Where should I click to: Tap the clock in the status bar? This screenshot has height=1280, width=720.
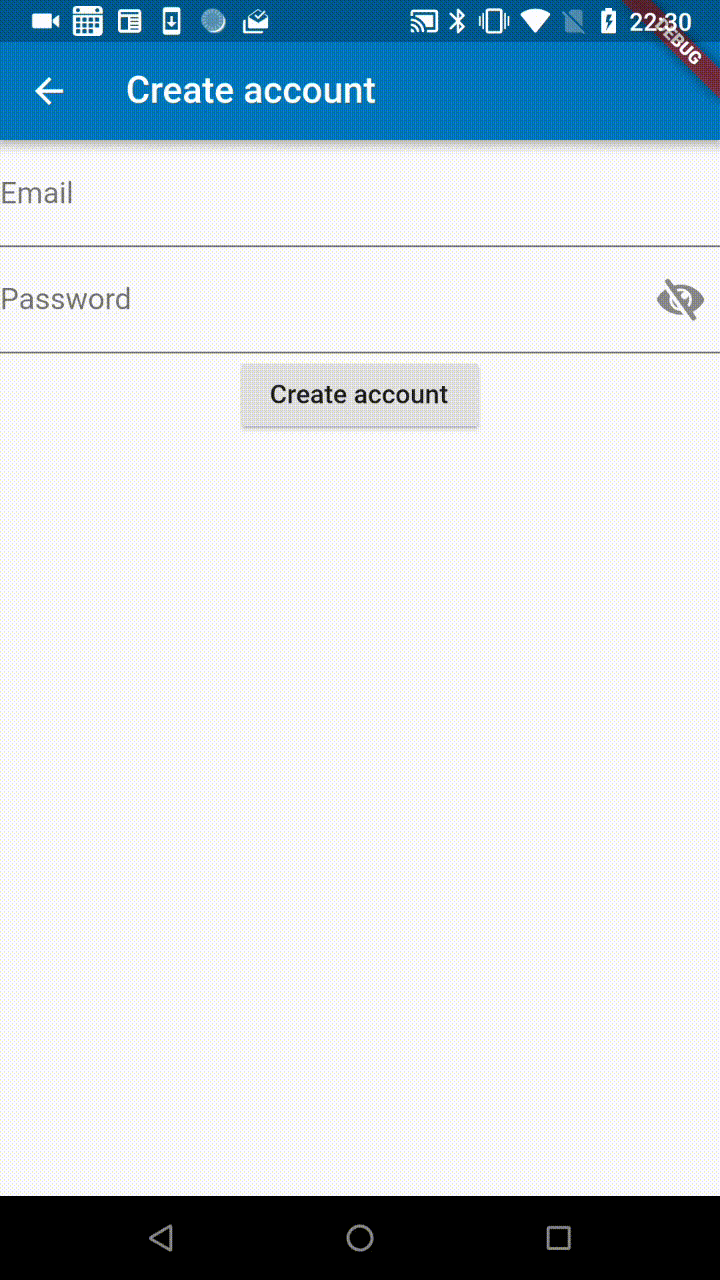pos(658,21)
